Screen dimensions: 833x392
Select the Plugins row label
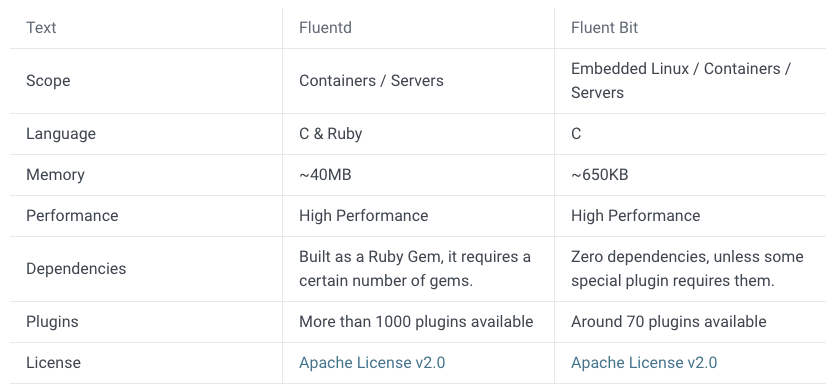(52, 322)
